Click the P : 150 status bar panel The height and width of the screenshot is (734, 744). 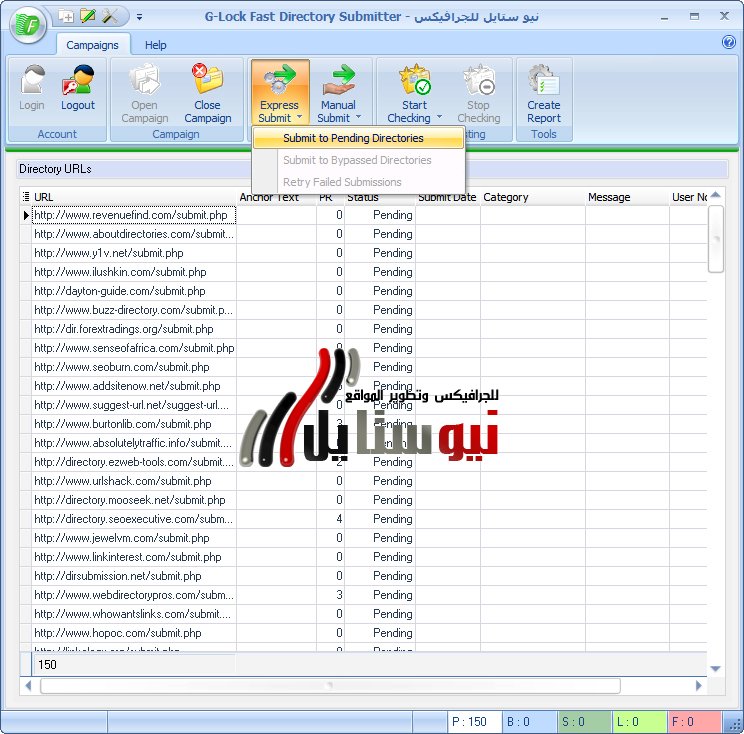click(474, 722)
